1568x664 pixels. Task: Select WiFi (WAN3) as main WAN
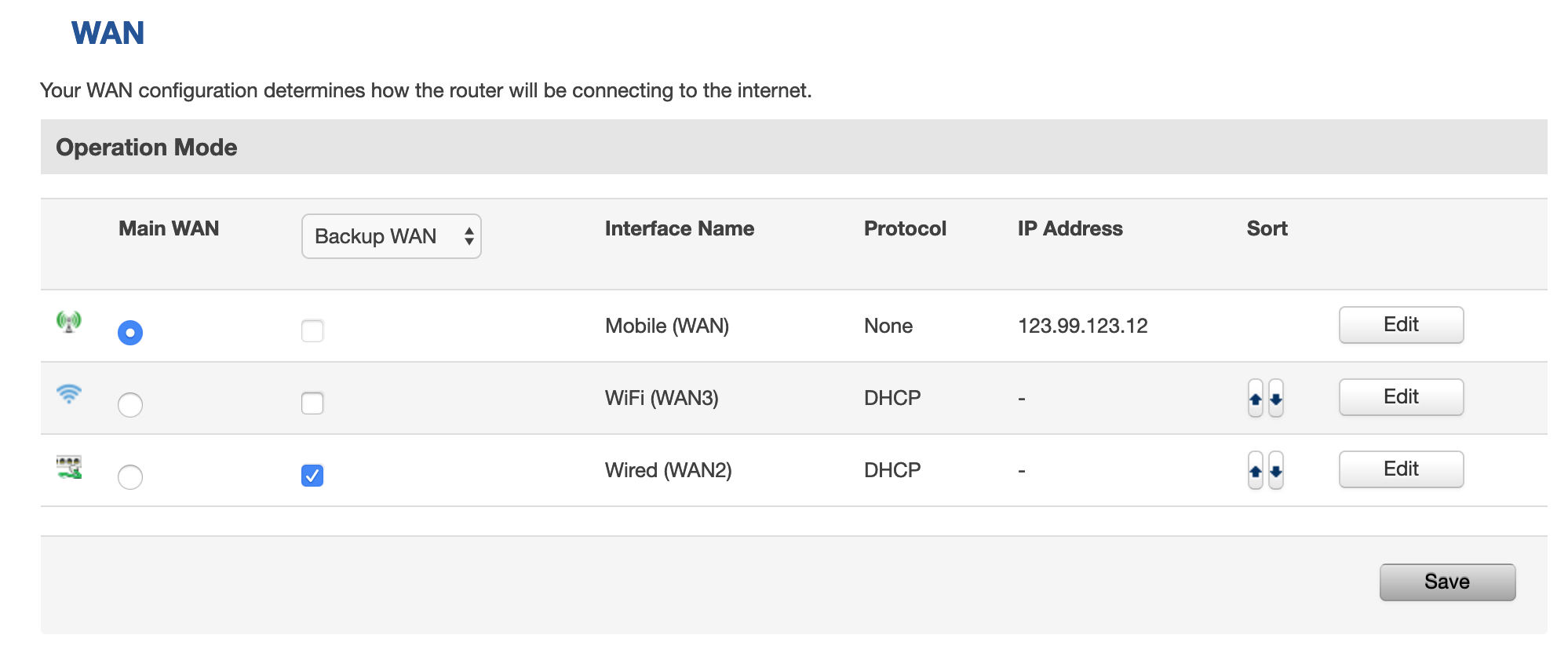coord(130,405)
